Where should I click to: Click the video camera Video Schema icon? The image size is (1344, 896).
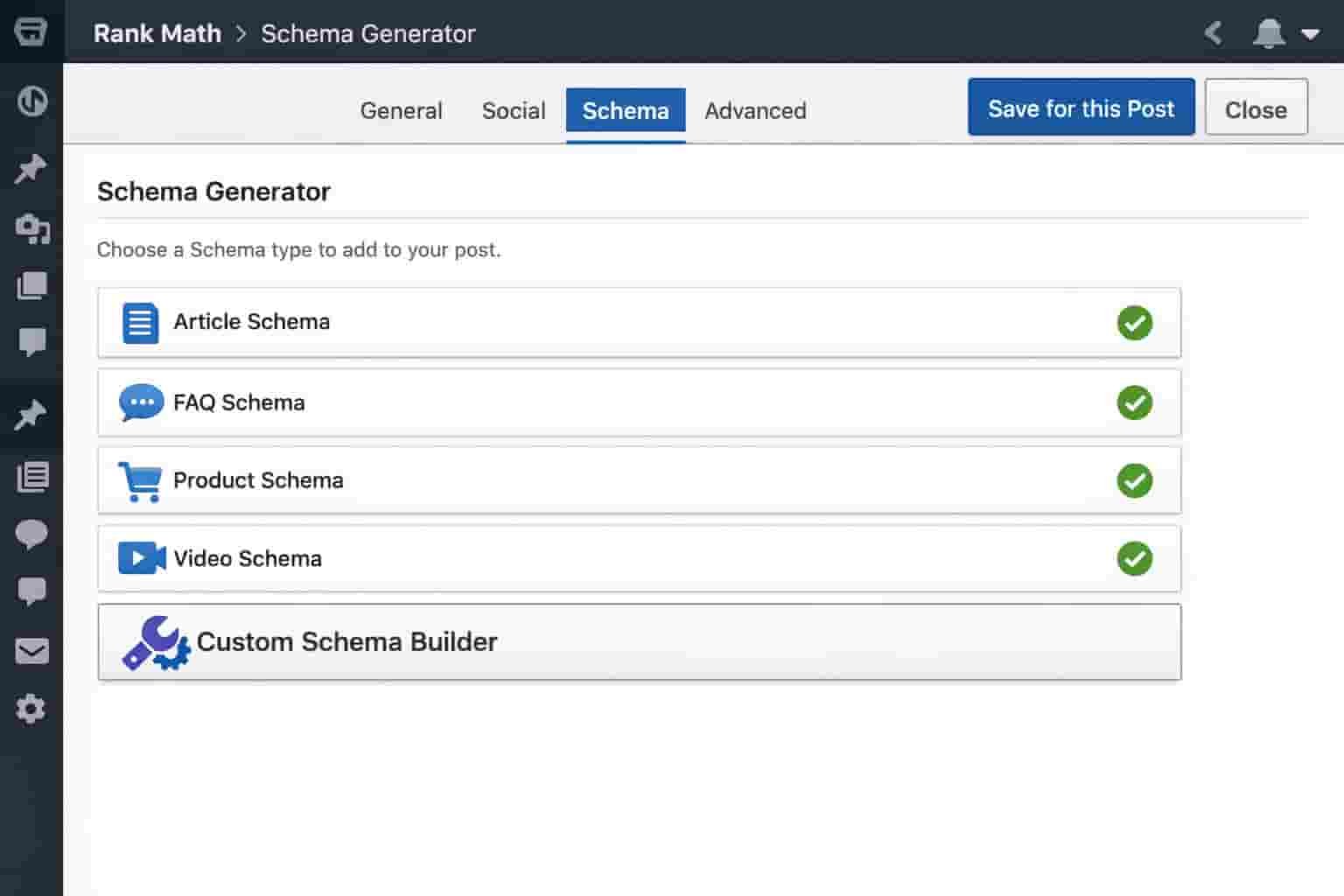pos(142,558)
